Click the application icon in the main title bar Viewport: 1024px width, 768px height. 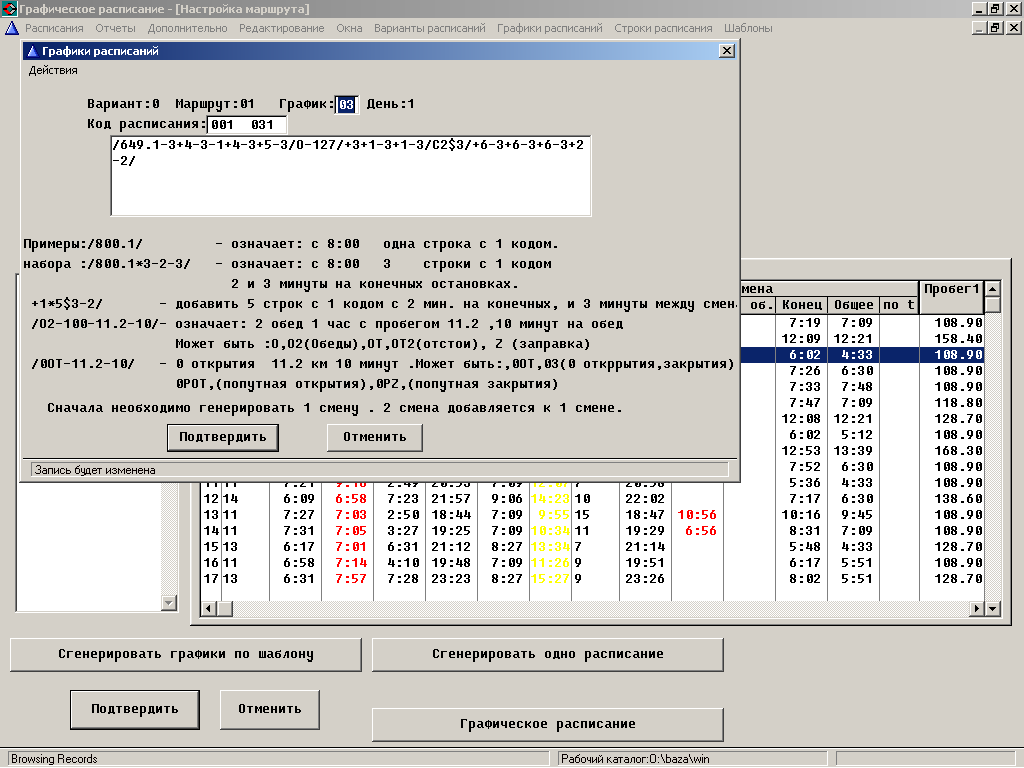pyautogui.click(x=9, y=8)
